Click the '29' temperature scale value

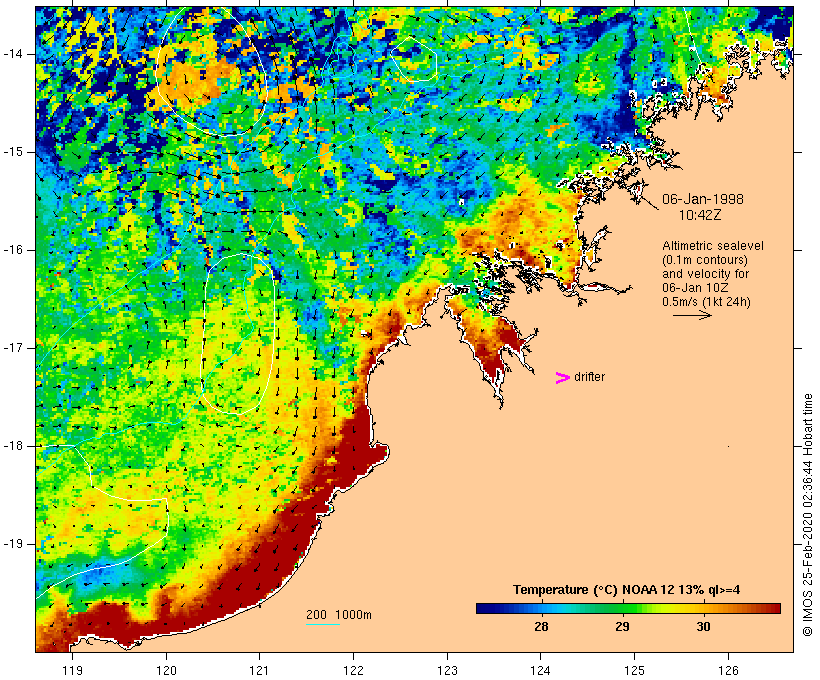coord(622,626)
